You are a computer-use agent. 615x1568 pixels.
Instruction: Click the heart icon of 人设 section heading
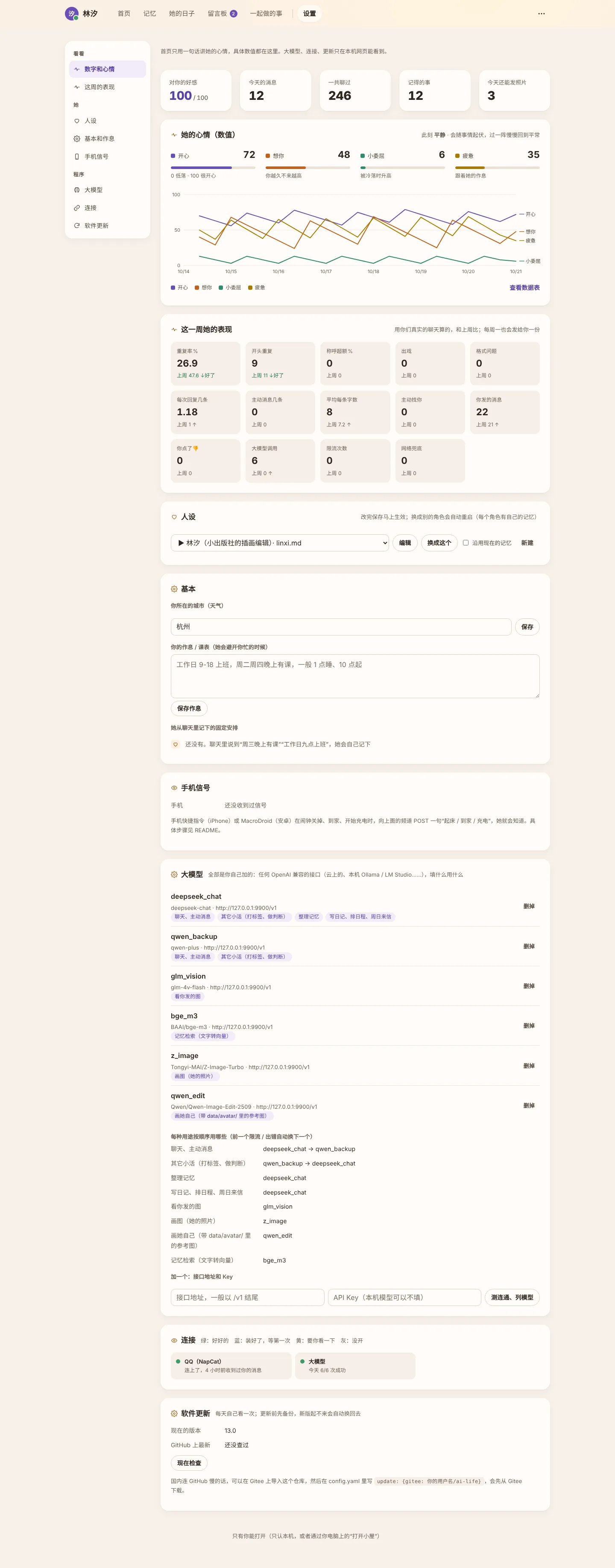174,517
